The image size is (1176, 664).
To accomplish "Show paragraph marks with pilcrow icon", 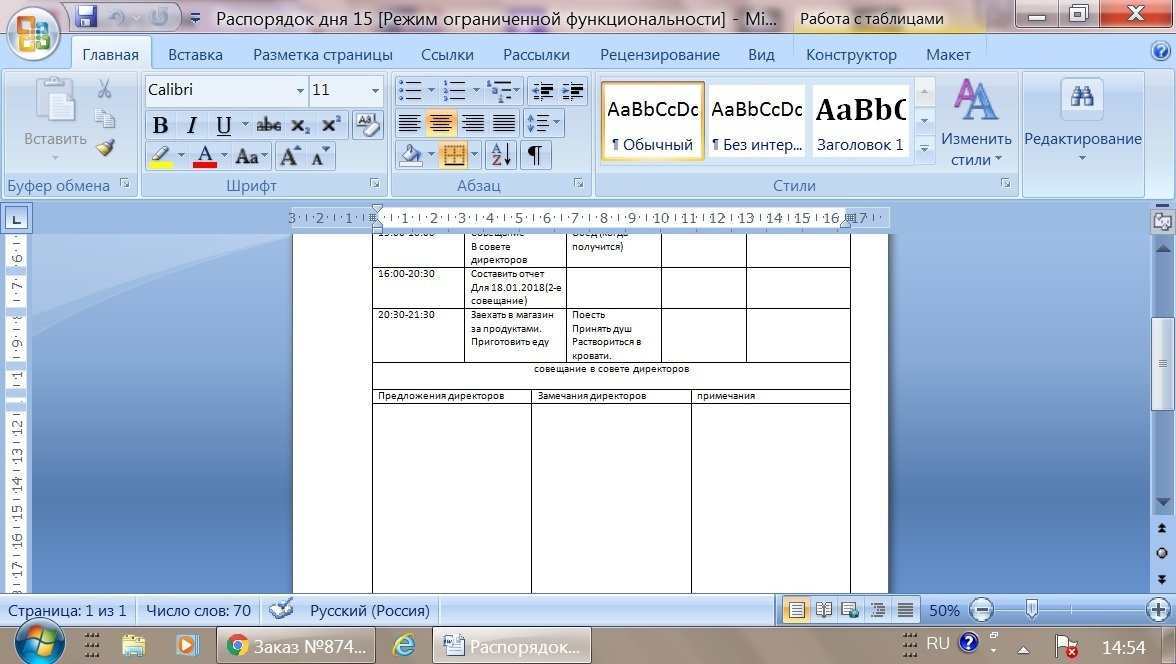I will (535, 155).
